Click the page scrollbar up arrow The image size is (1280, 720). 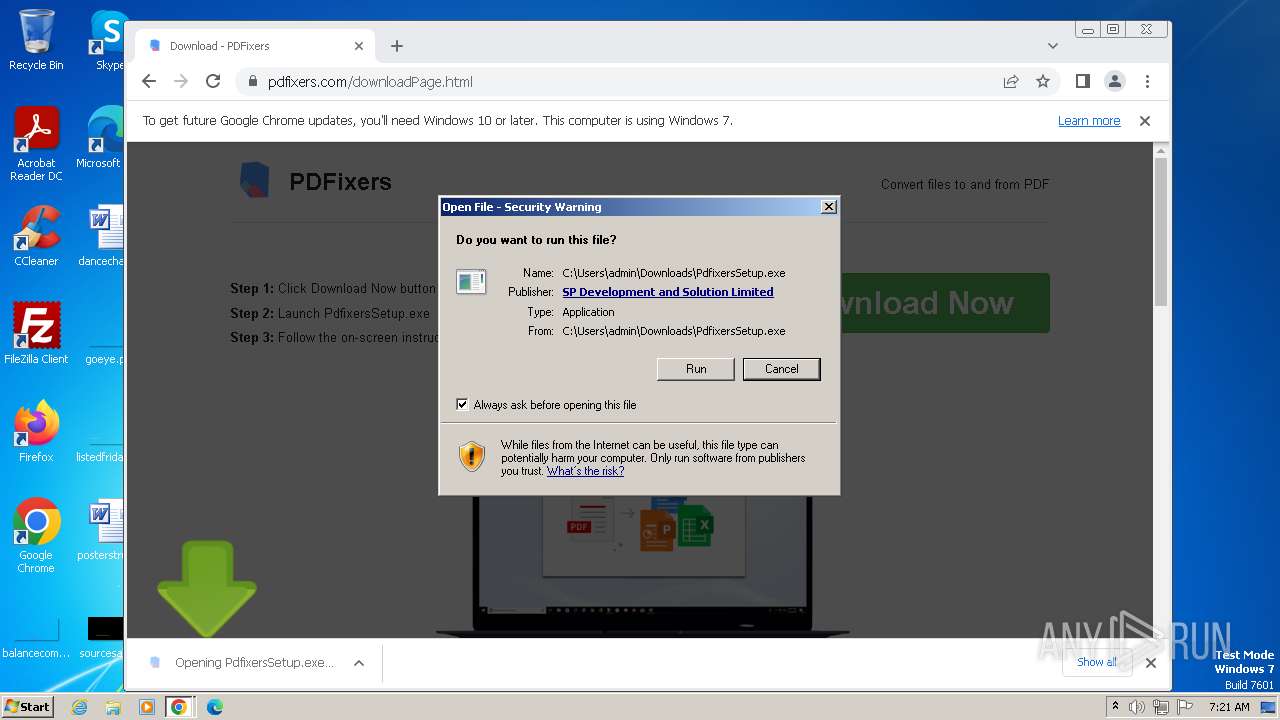point(1161,151)
